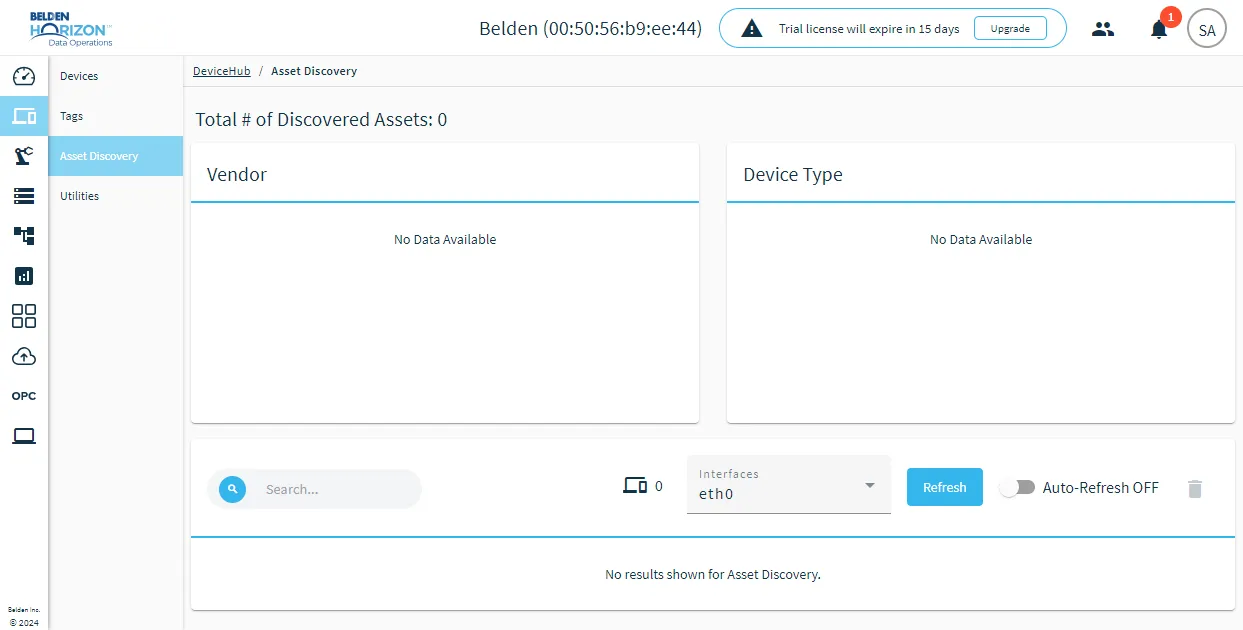Screen dimensions: 1243x630
Task: Open the dashboard gauge icon in sidebar
Action: coord(24,76)
